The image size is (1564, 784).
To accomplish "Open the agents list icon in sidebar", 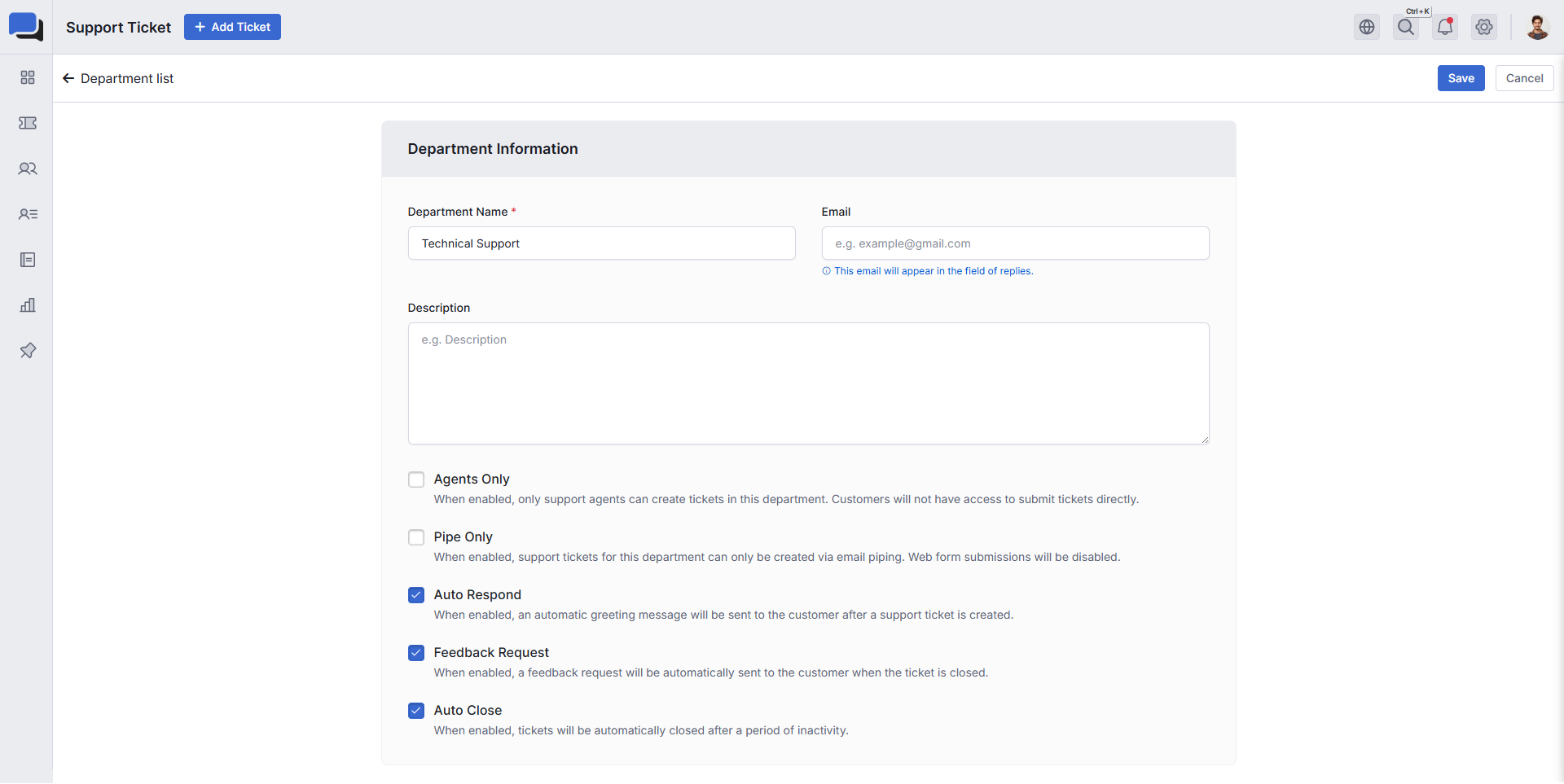I will (28, 214).
